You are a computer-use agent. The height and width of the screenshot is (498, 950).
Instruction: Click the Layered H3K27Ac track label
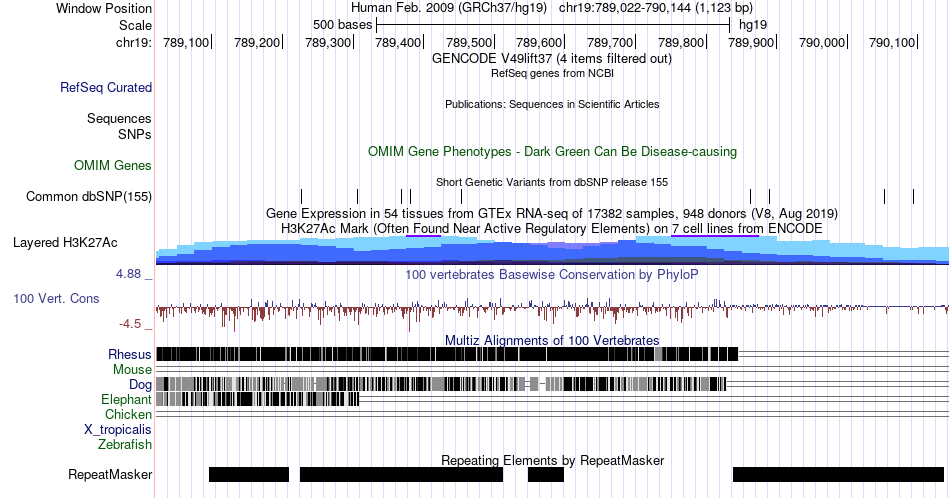tap(65, 242)
